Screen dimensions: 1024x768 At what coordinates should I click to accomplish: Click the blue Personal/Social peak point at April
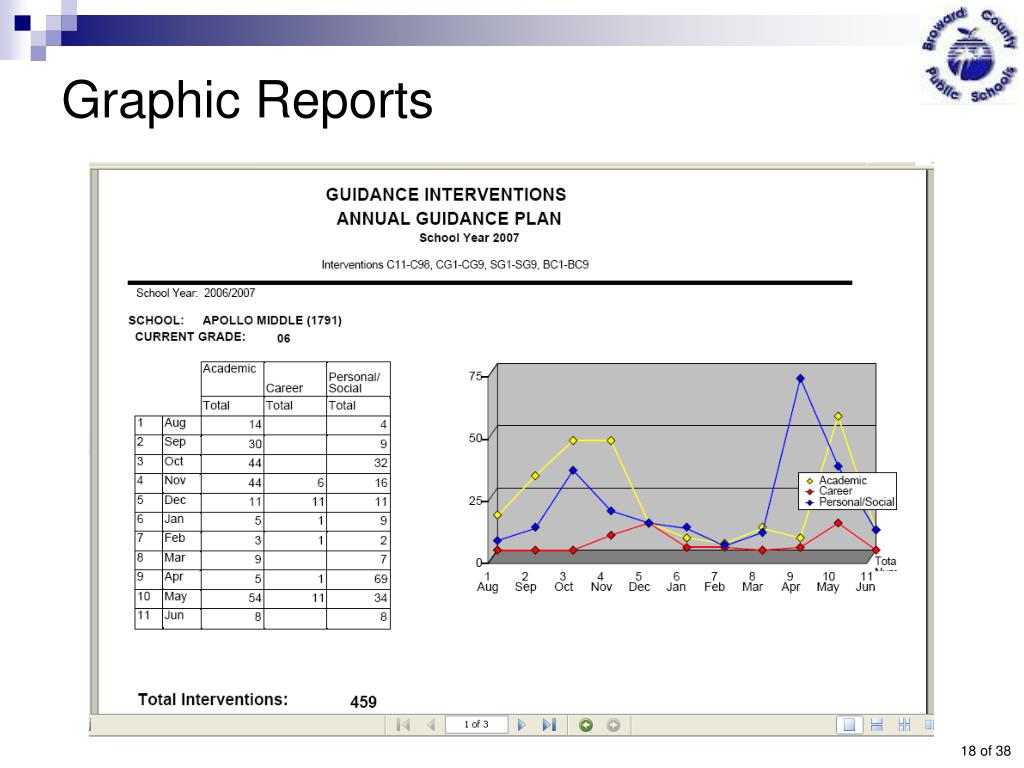pos(800,378)
